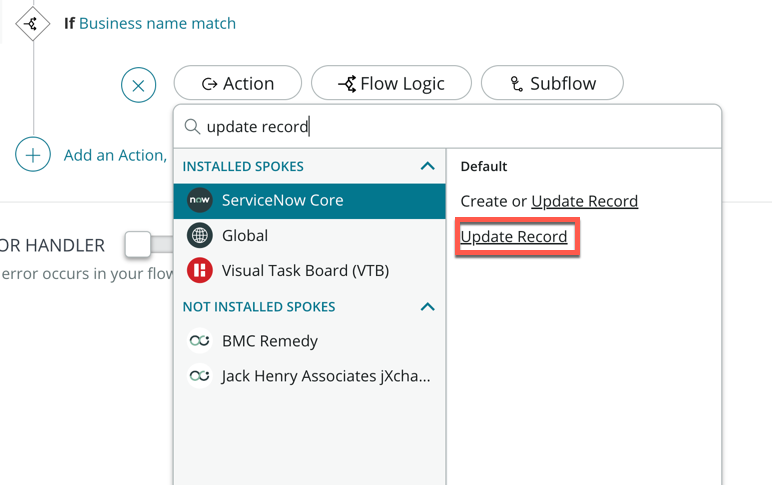Click the Jack Henry Associates spoke icon
772x485 pixels.
tap(200, 377)
